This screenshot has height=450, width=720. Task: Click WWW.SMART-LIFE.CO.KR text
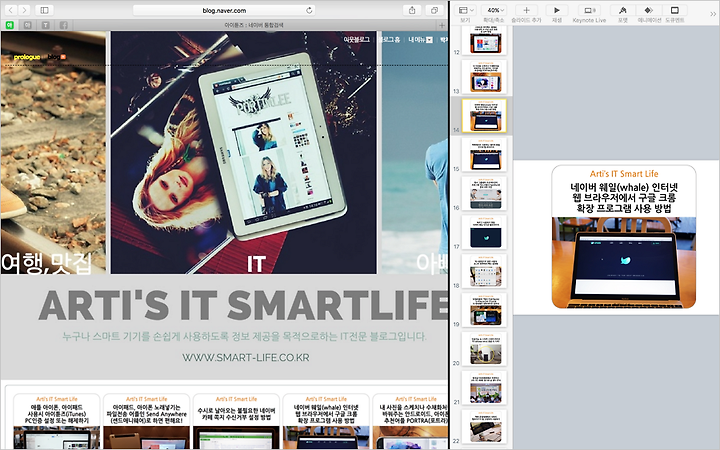246,357
